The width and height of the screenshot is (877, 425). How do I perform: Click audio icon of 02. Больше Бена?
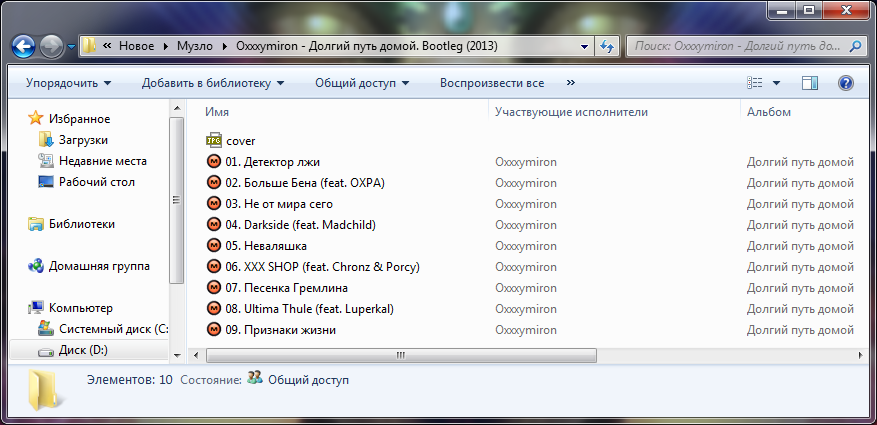point(214,183)
